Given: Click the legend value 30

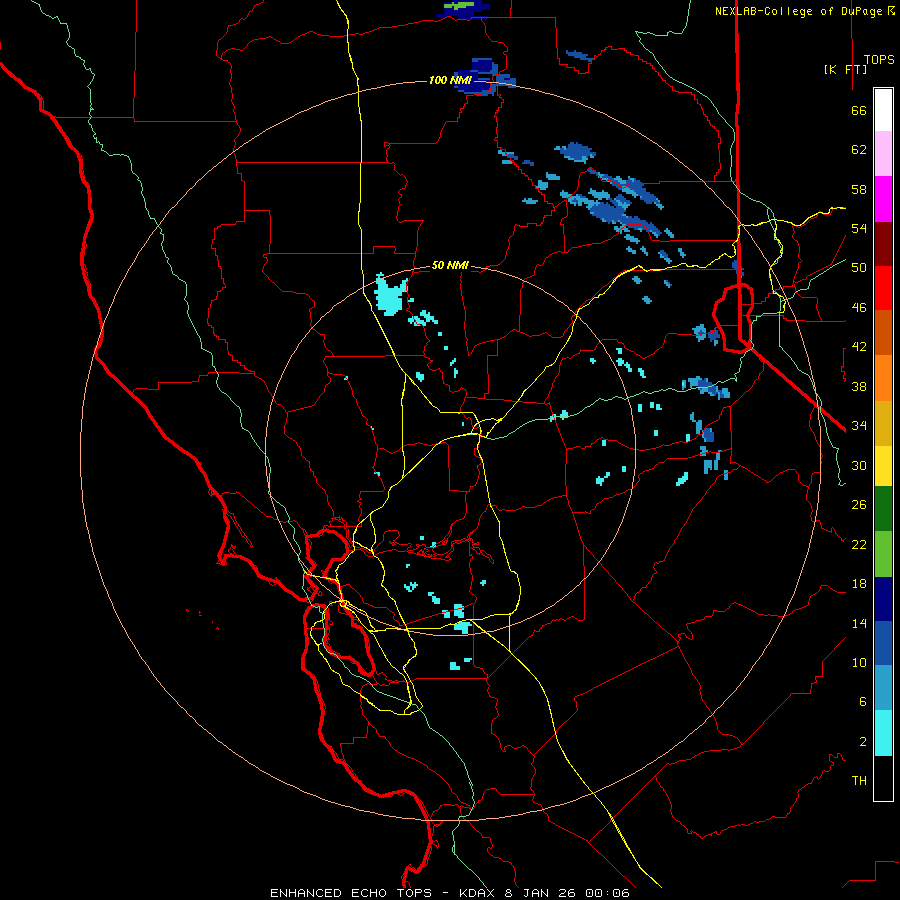Looking at the screenshot, I should point(859,465).
